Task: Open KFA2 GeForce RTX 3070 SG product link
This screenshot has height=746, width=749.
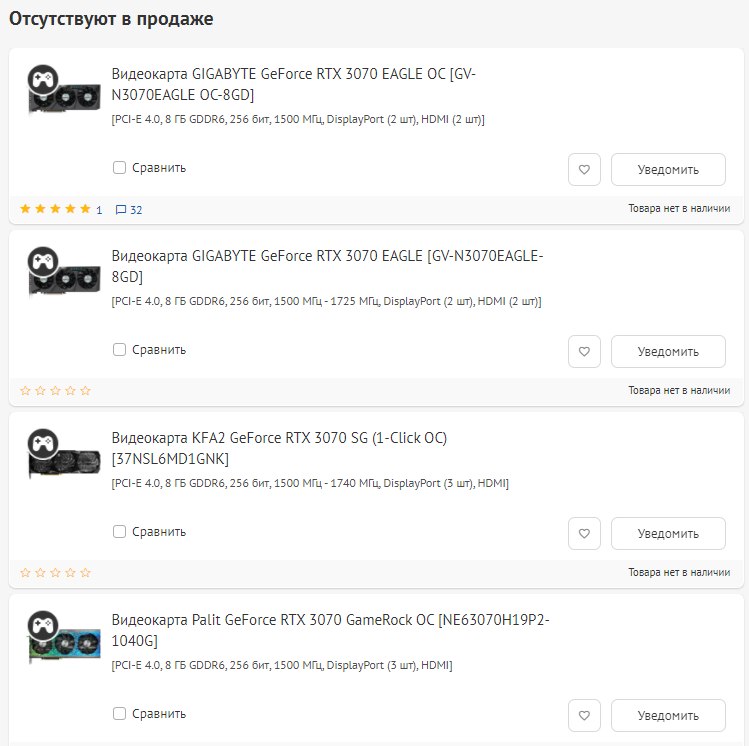Action: (279, 448)
